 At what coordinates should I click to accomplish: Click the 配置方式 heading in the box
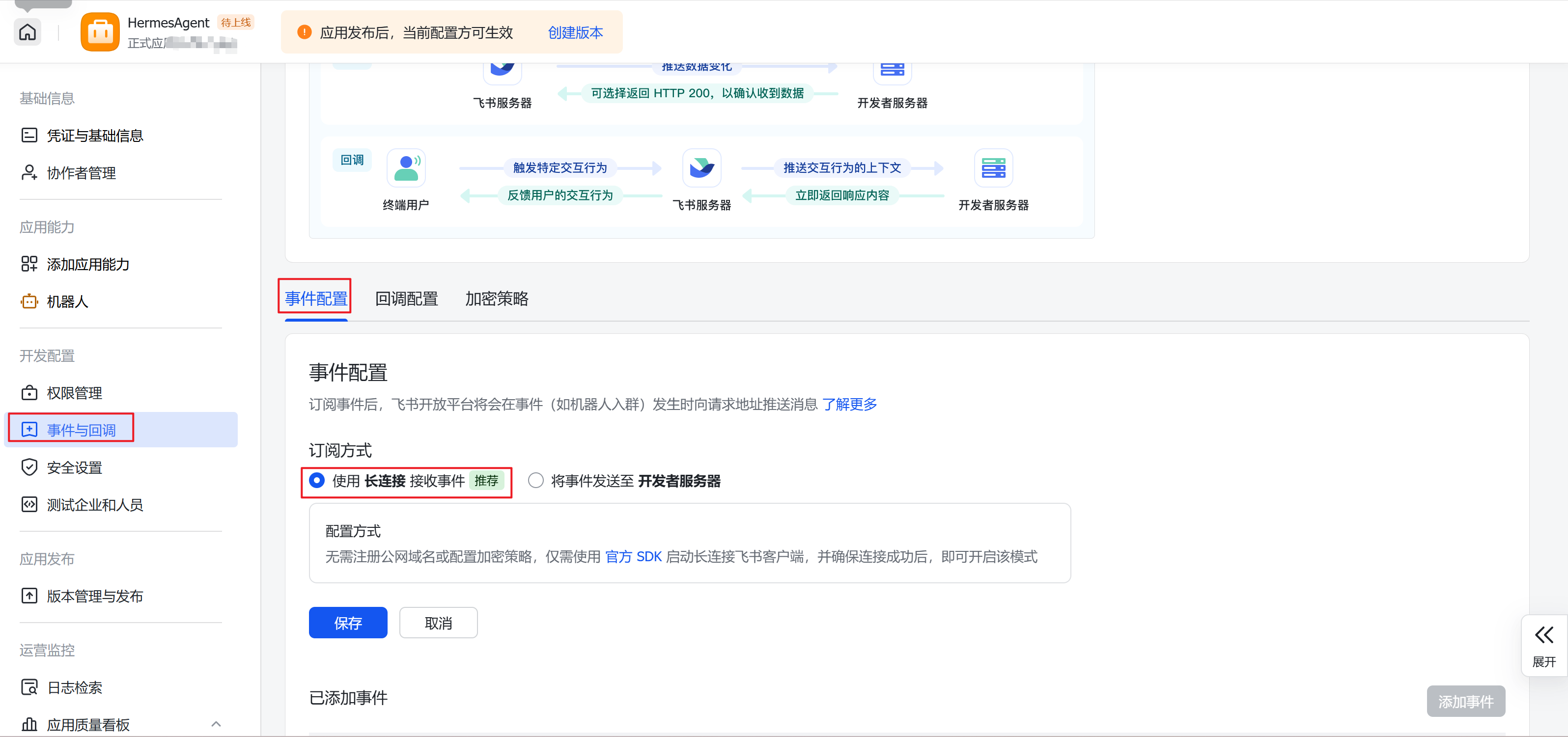coord(353,531)
